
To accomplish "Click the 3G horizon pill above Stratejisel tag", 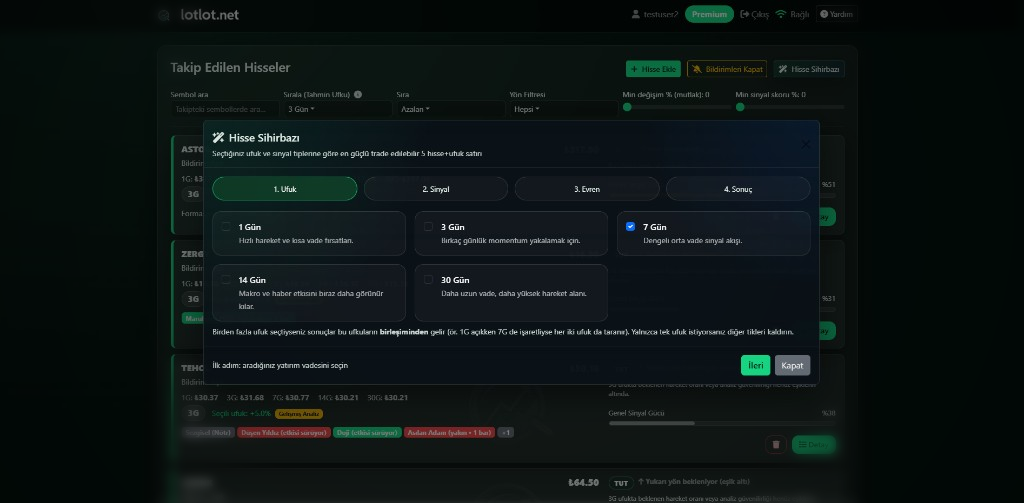I will pyautogui.click(x=193, y=413).
